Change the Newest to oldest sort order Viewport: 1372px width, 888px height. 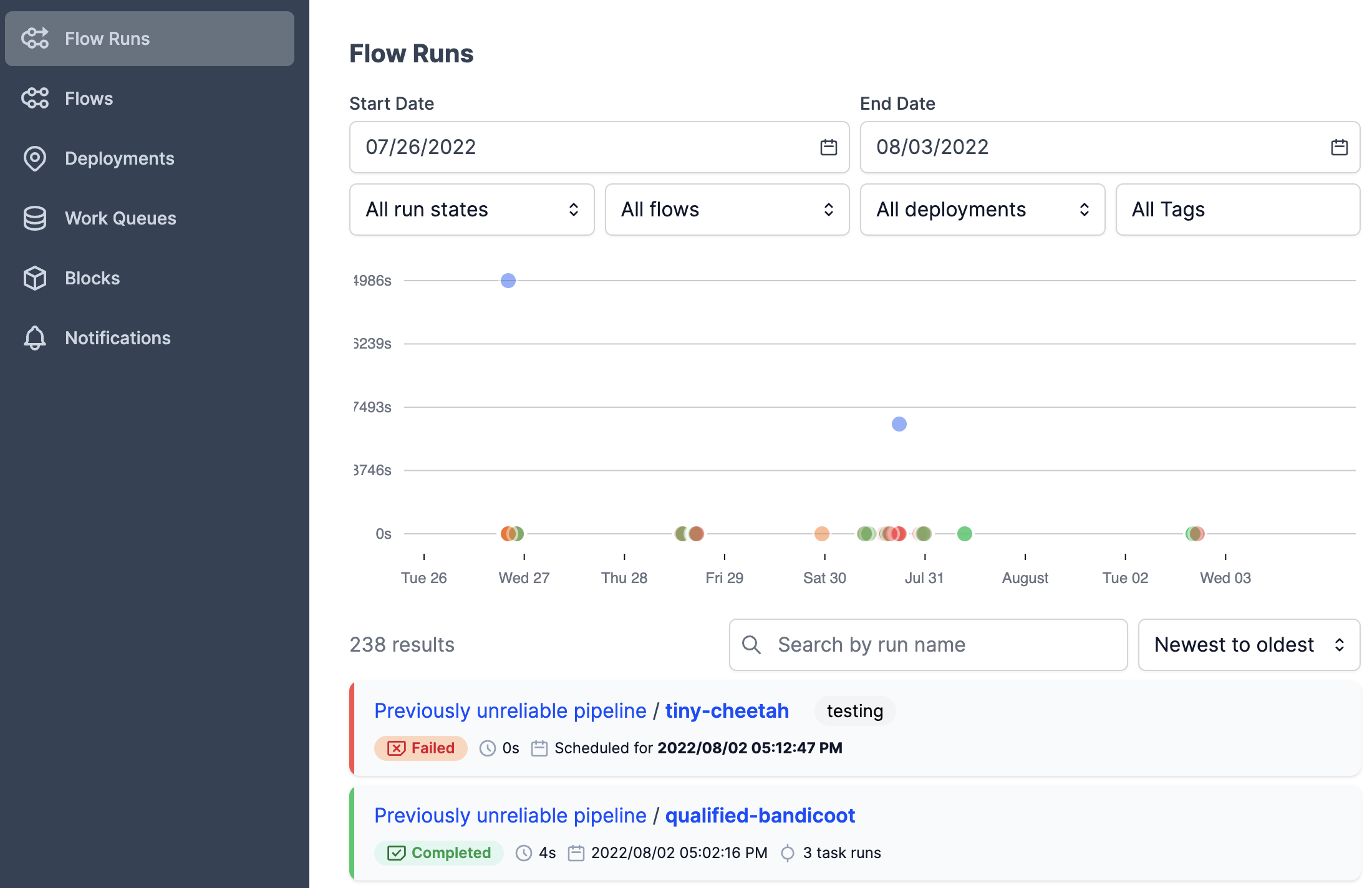coord(1249,645)
